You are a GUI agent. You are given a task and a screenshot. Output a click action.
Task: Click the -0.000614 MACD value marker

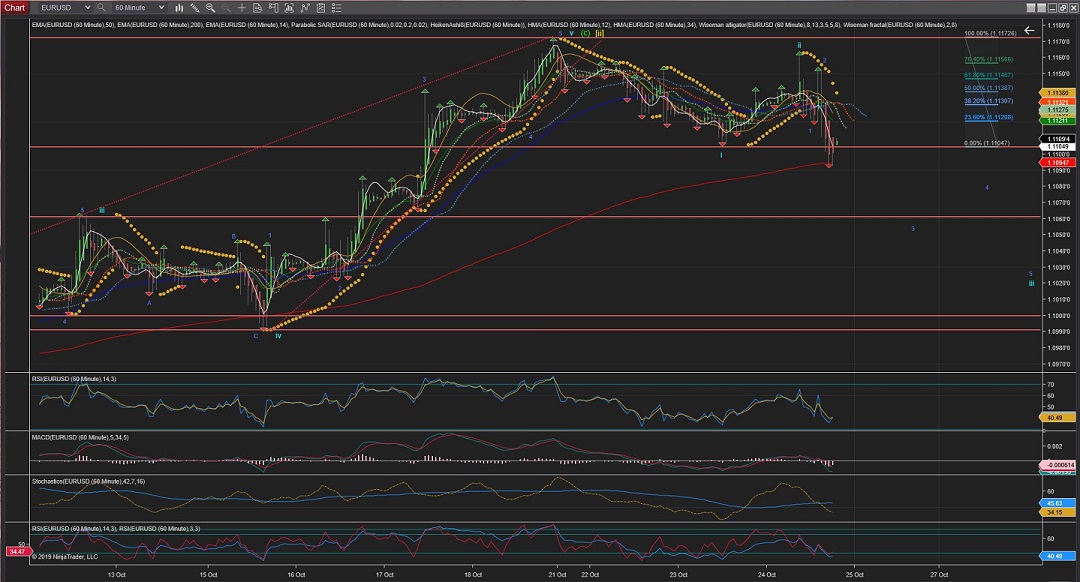pos(1059,465)
